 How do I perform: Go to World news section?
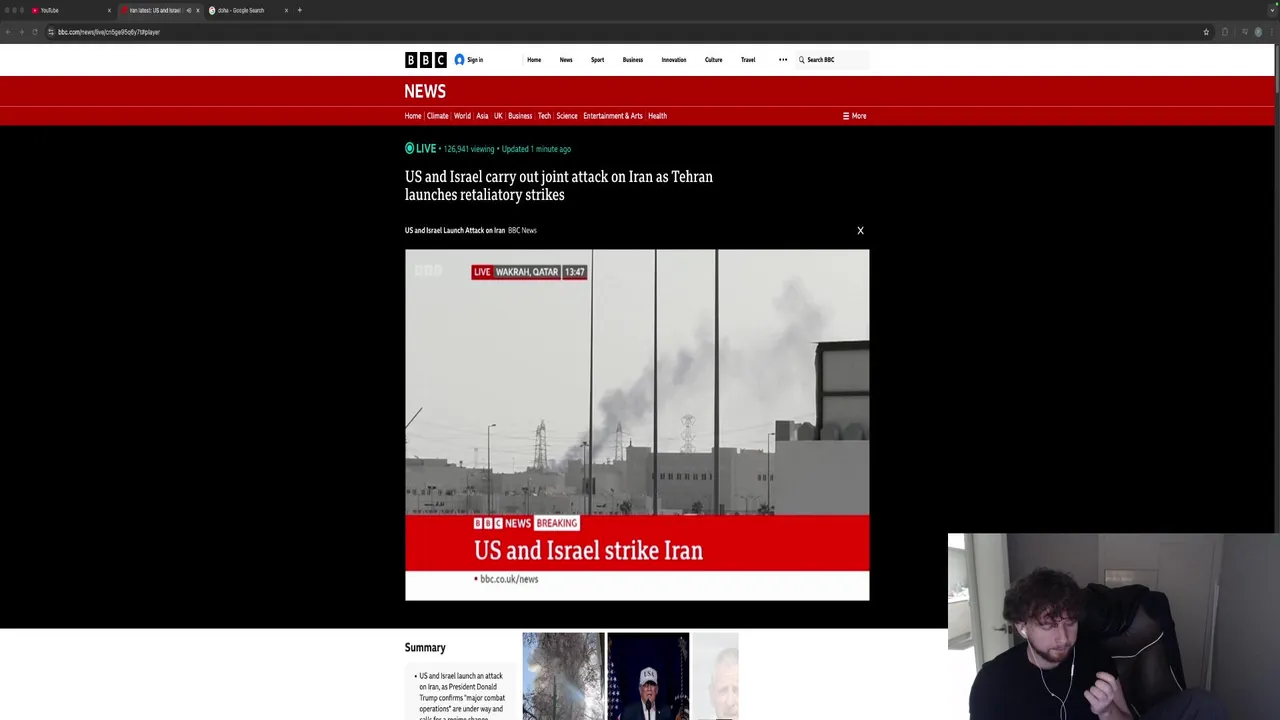click(462, 116)
